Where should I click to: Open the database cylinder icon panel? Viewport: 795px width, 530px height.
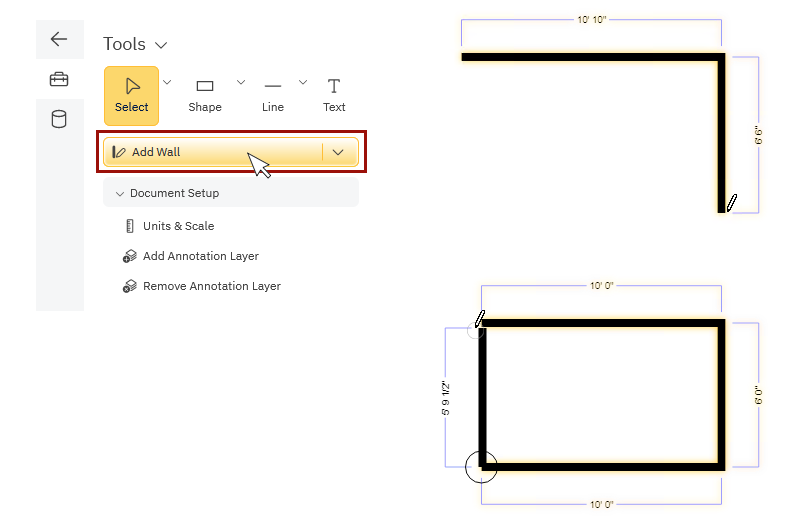coord(59,120)
